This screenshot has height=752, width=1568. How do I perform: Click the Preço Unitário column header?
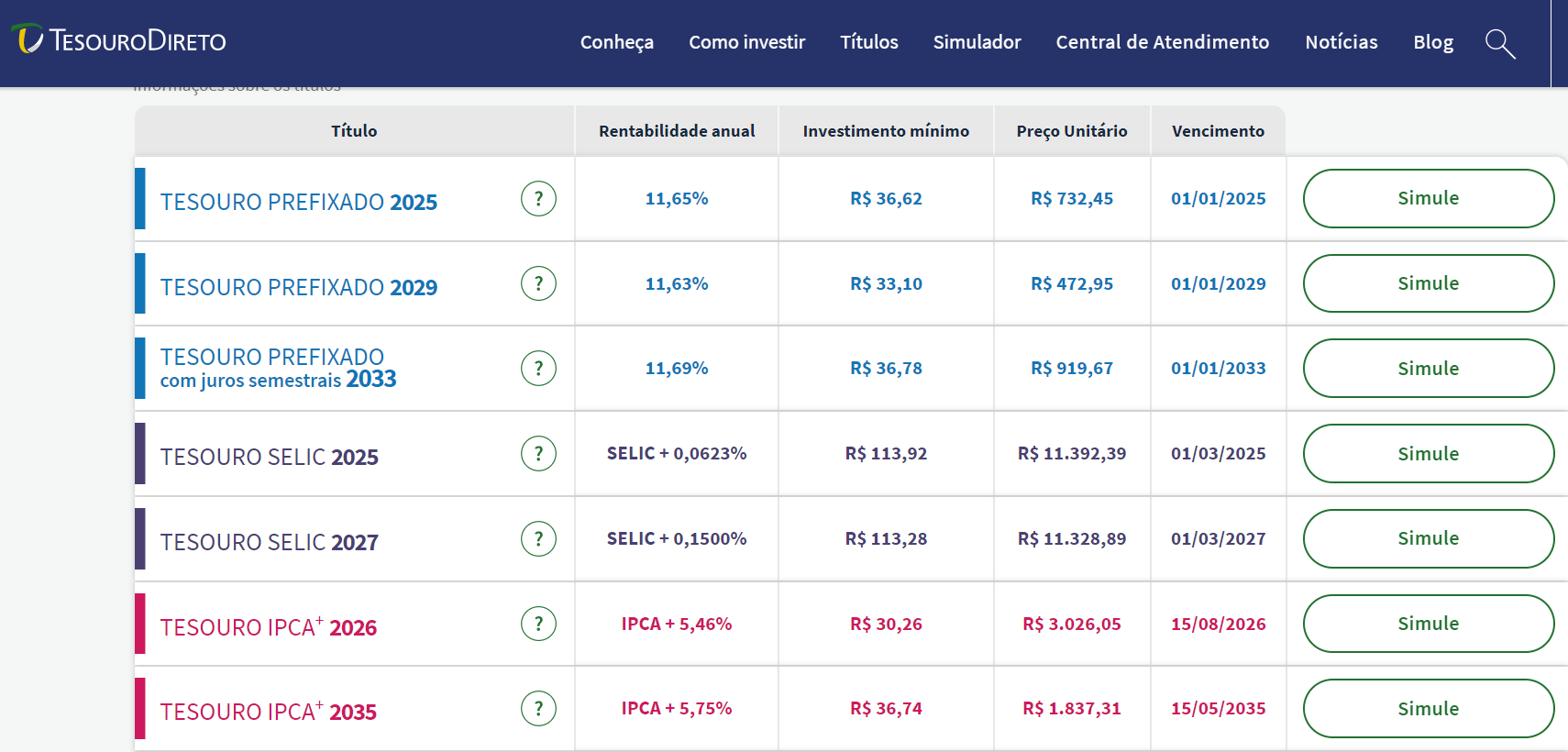(x=1072, y=131)
